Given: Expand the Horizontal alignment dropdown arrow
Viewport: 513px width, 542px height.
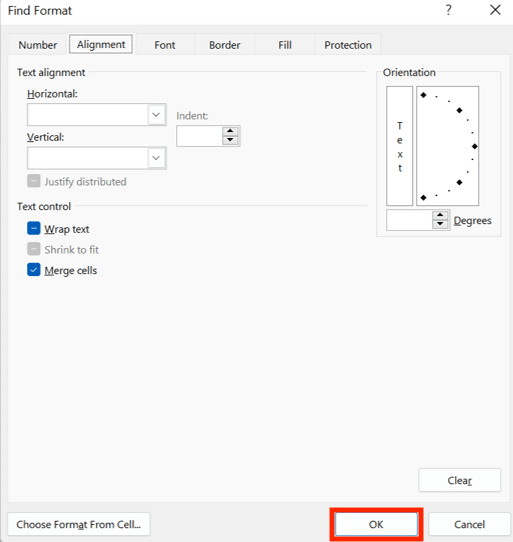Looking at the screenshot, I should tap(156, 114).
